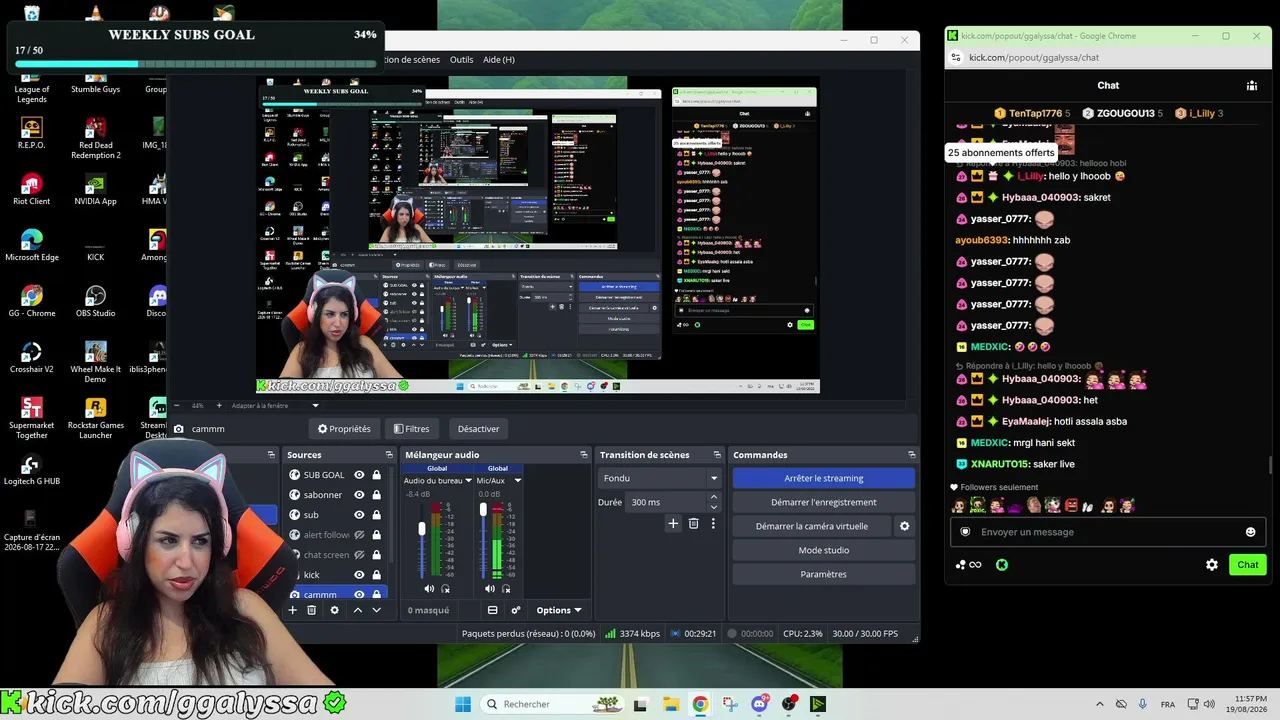Open chat users list icon in Kick

(1252, 85)
